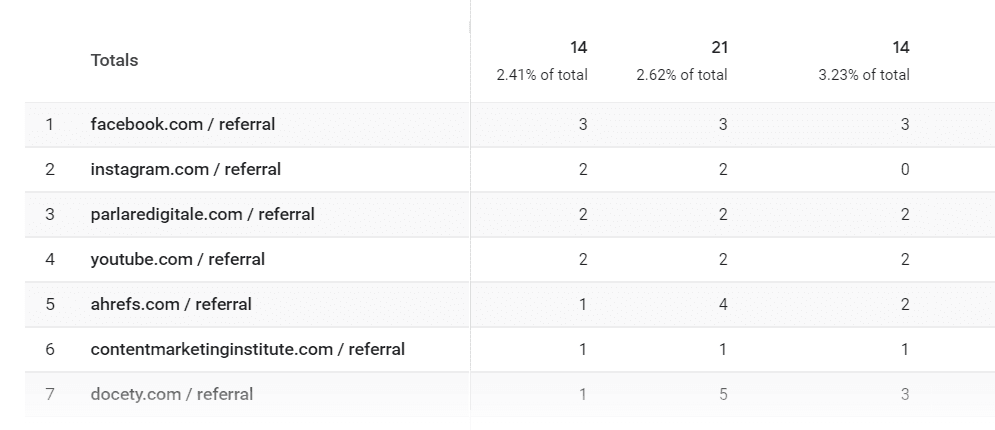Click the 3 value in docety.com row
Screen dimensions: 995x430
(x=904, y=394)
